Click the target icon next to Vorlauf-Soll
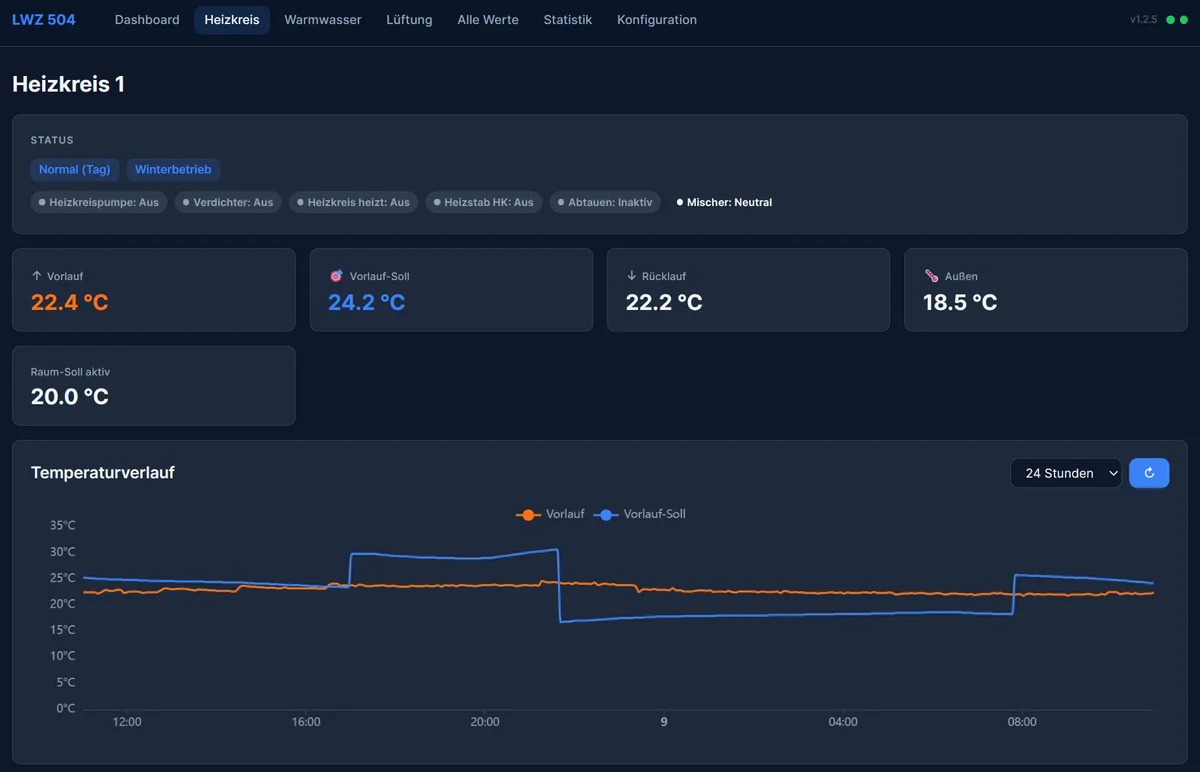Viewport: 1200px width, 772px height. pos(335,276)
